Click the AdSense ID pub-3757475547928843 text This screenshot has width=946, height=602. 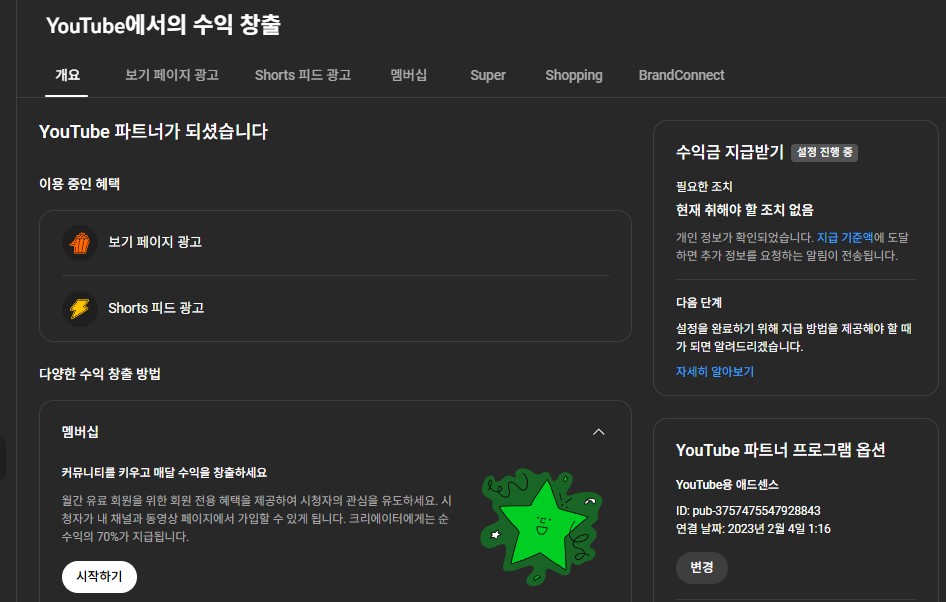click(x=748, y=511)
